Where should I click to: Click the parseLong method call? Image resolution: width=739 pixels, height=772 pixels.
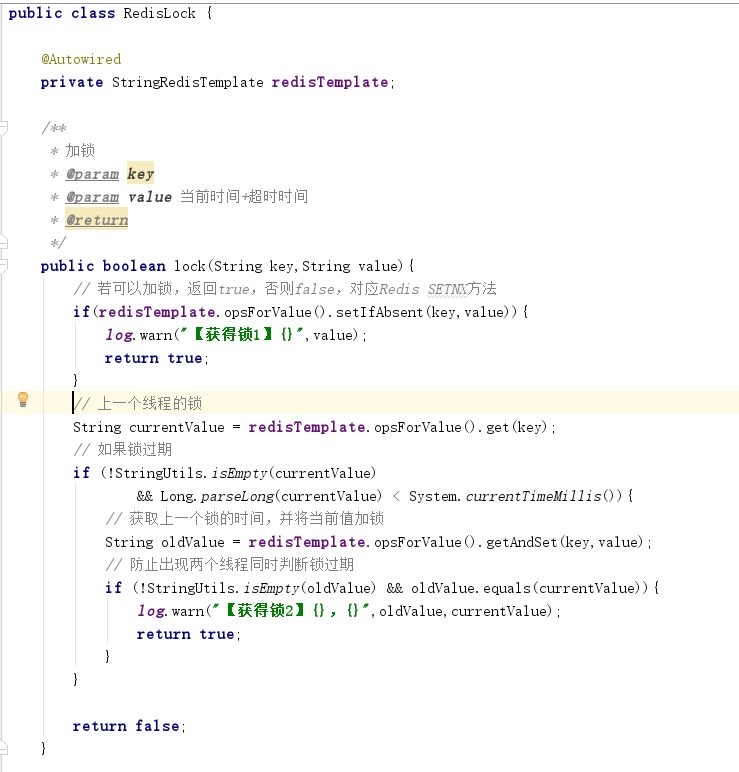[x=235, y=496]
